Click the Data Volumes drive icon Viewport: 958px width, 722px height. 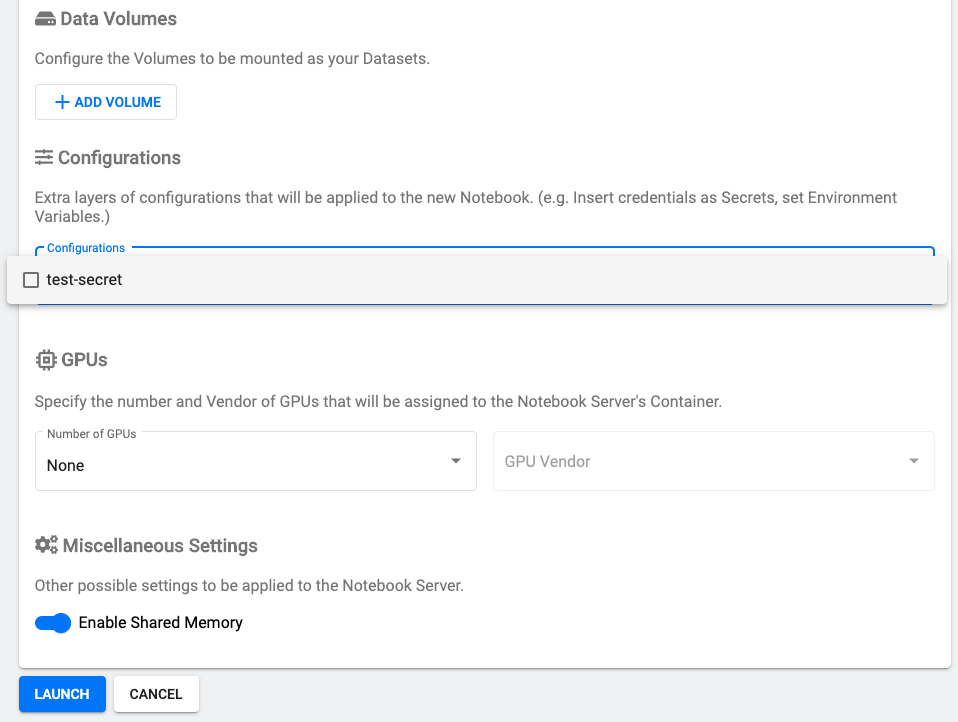click(45, 20)
